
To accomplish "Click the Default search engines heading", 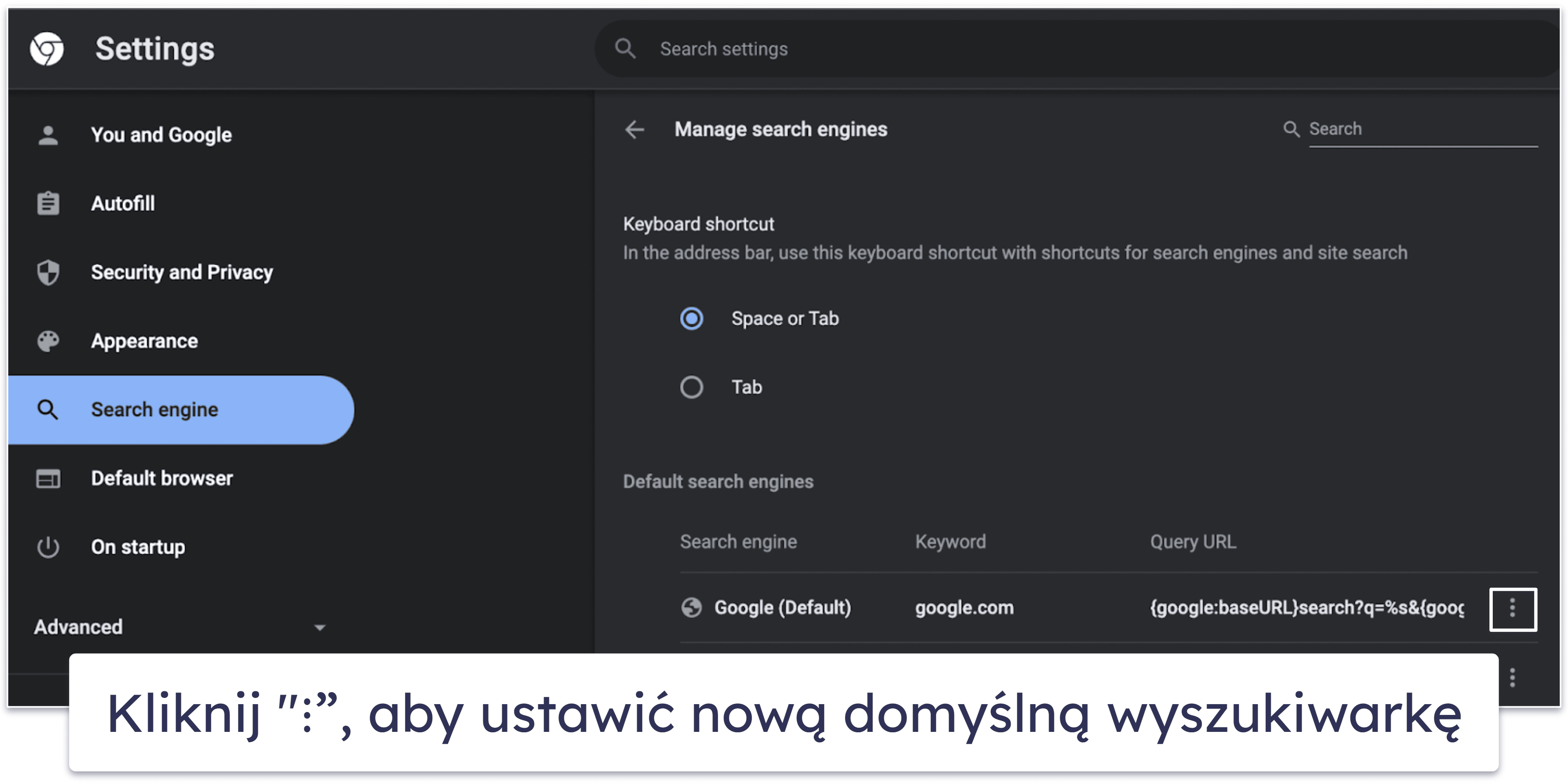I will pos(718,482).
